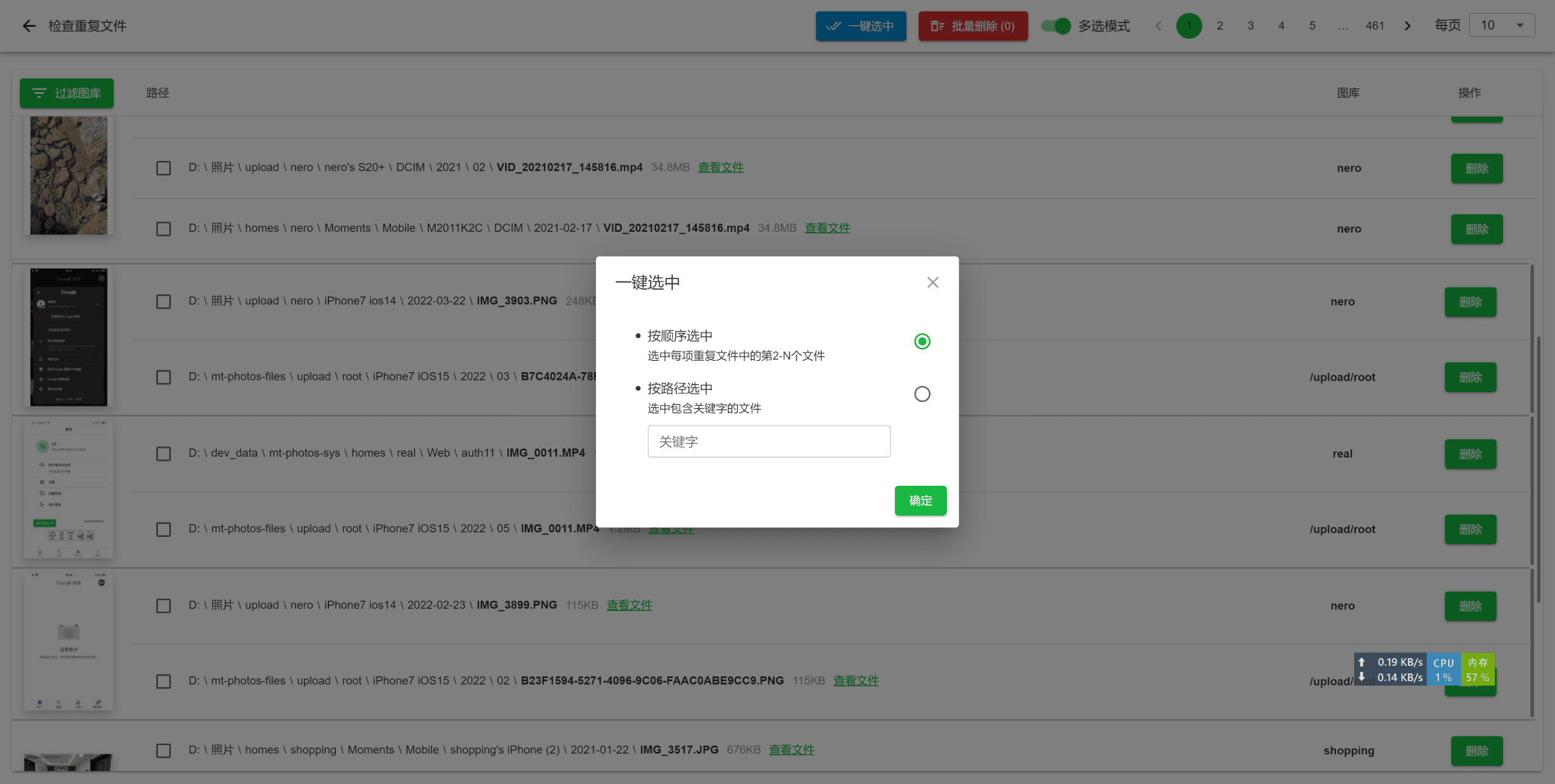Select the 按顺序选中 radio option

coord(922,342)
